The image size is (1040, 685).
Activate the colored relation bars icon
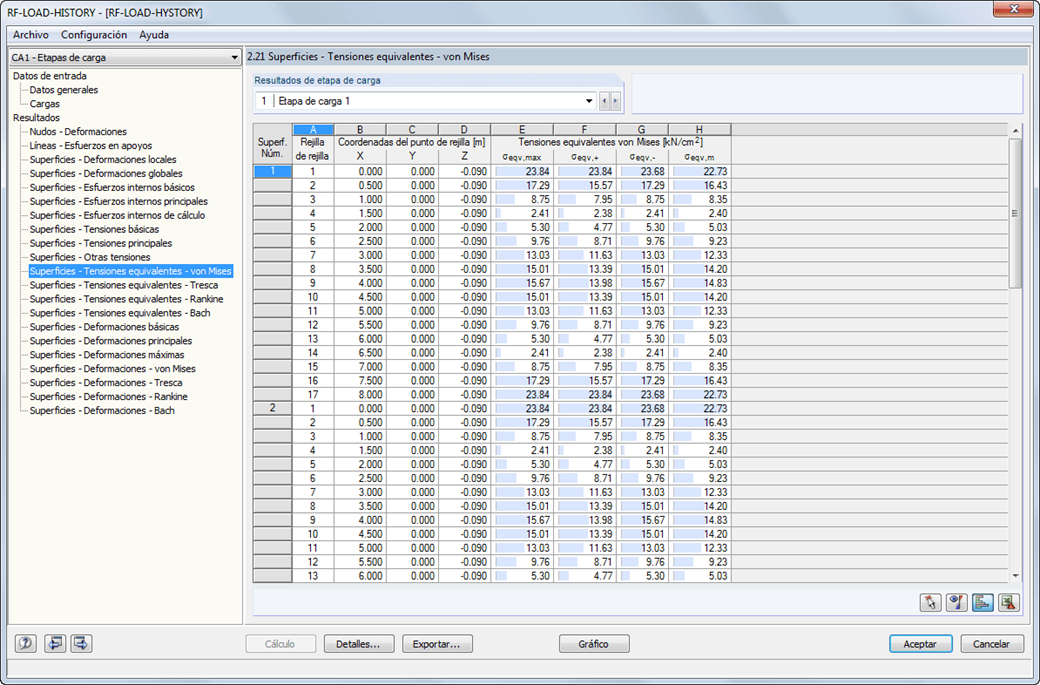coord(983,602)
